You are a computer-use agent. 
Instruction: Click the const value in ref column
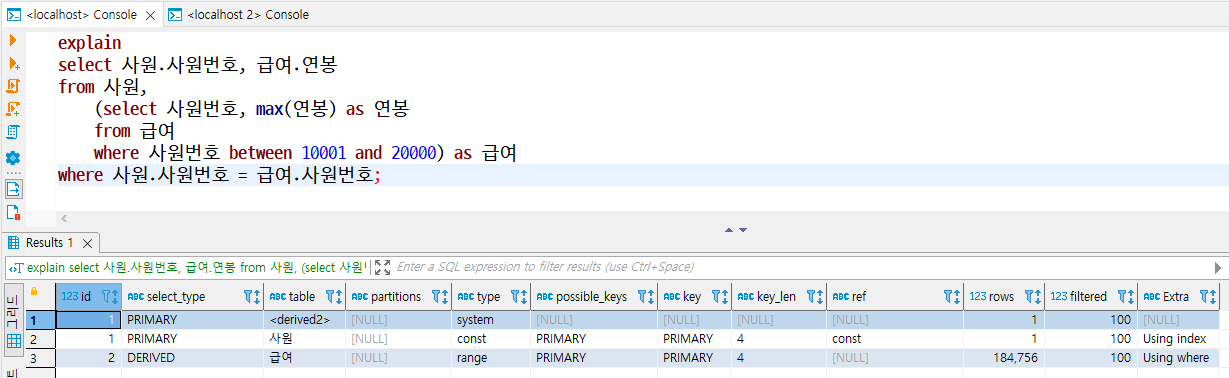[895, 339]
